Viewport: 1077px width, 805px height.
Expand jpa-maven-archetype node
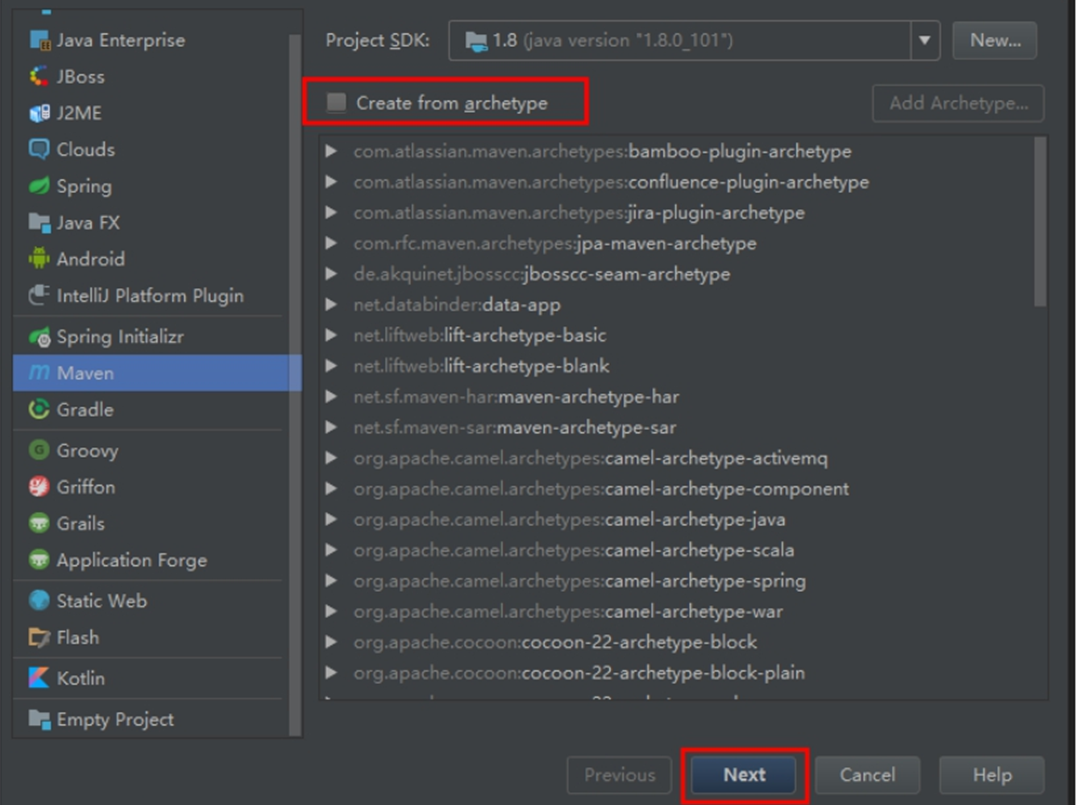331,242
